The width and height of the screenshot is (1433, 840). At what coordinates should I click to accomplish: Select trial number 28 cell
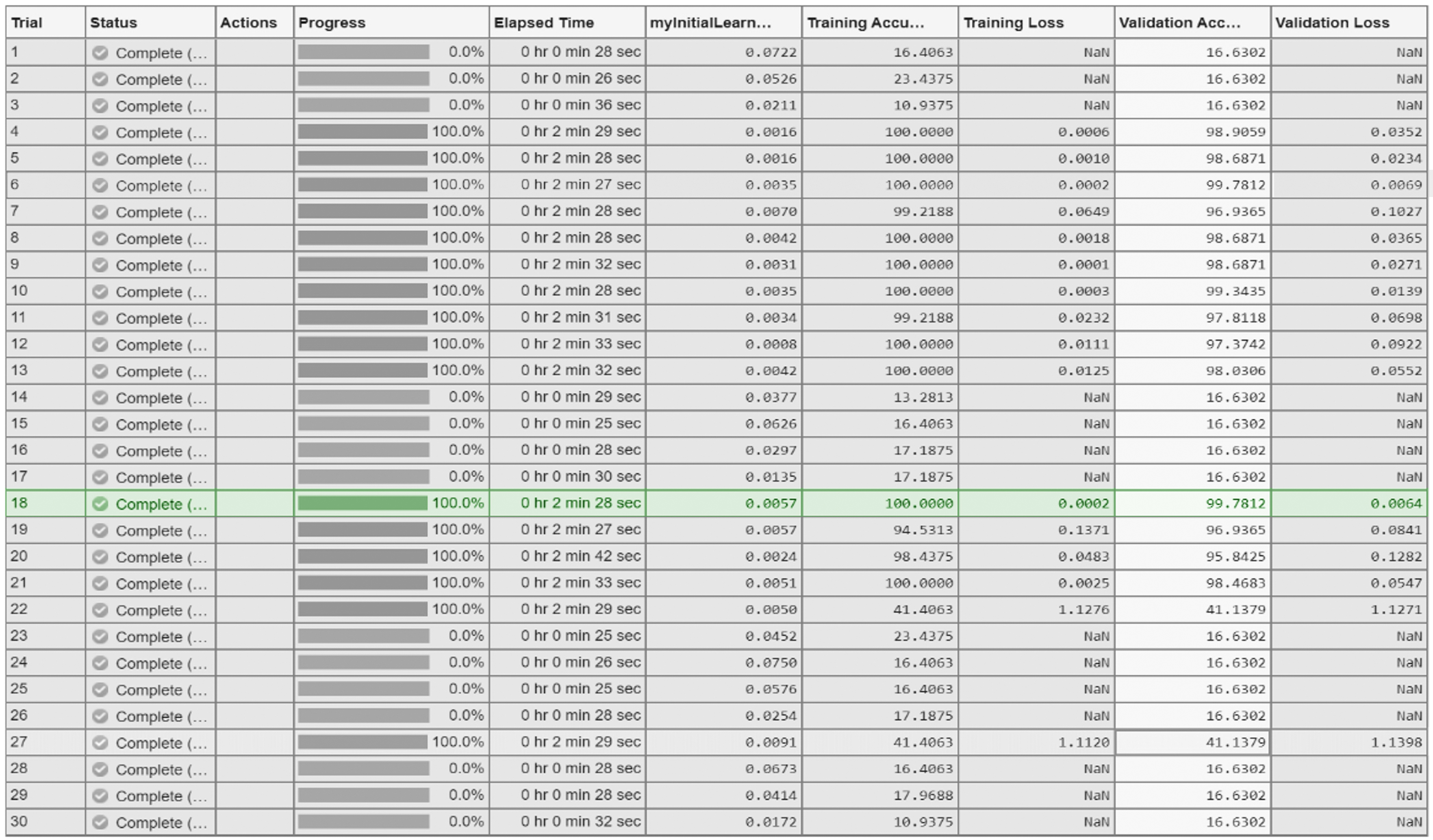46,769
